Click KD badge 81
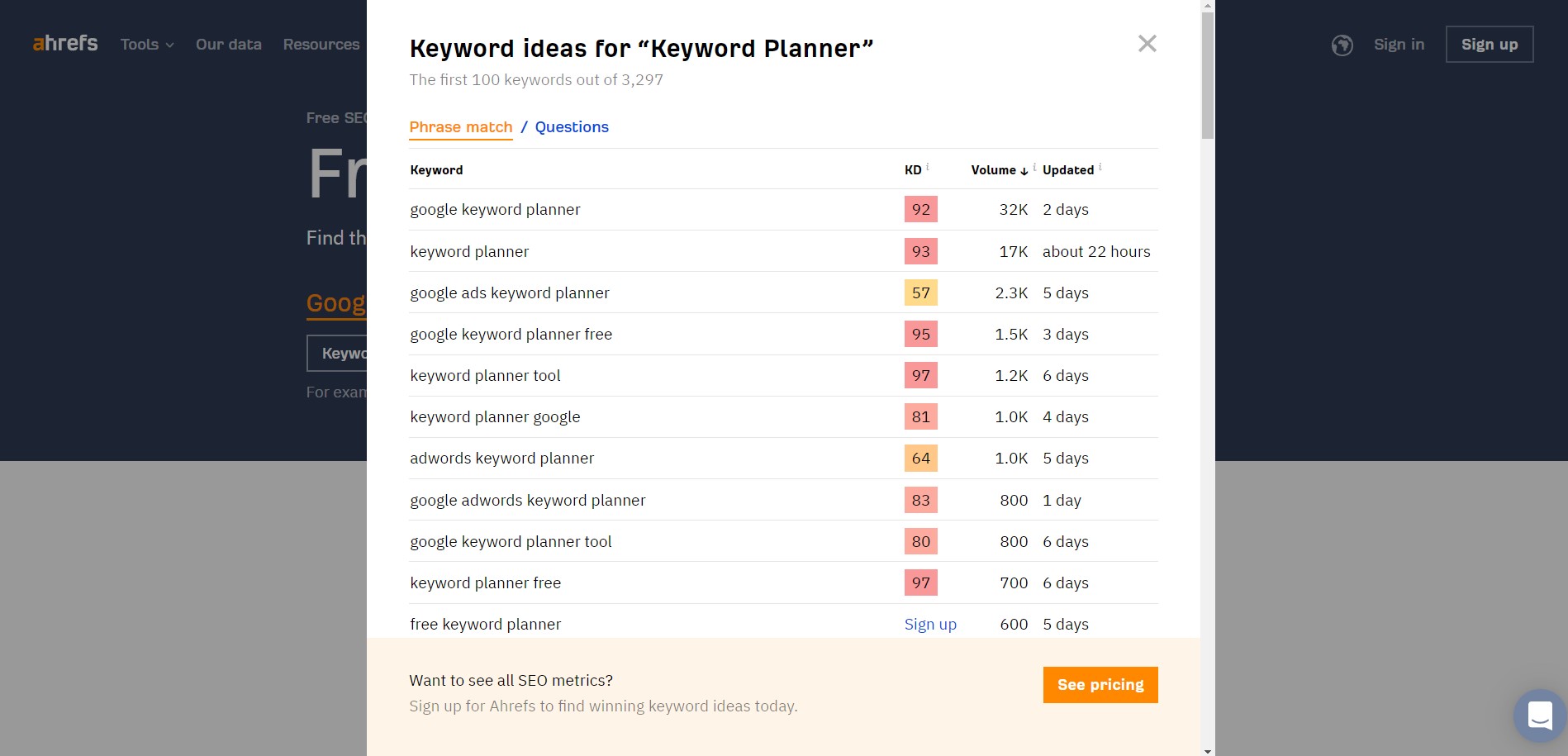 point(921,417)
